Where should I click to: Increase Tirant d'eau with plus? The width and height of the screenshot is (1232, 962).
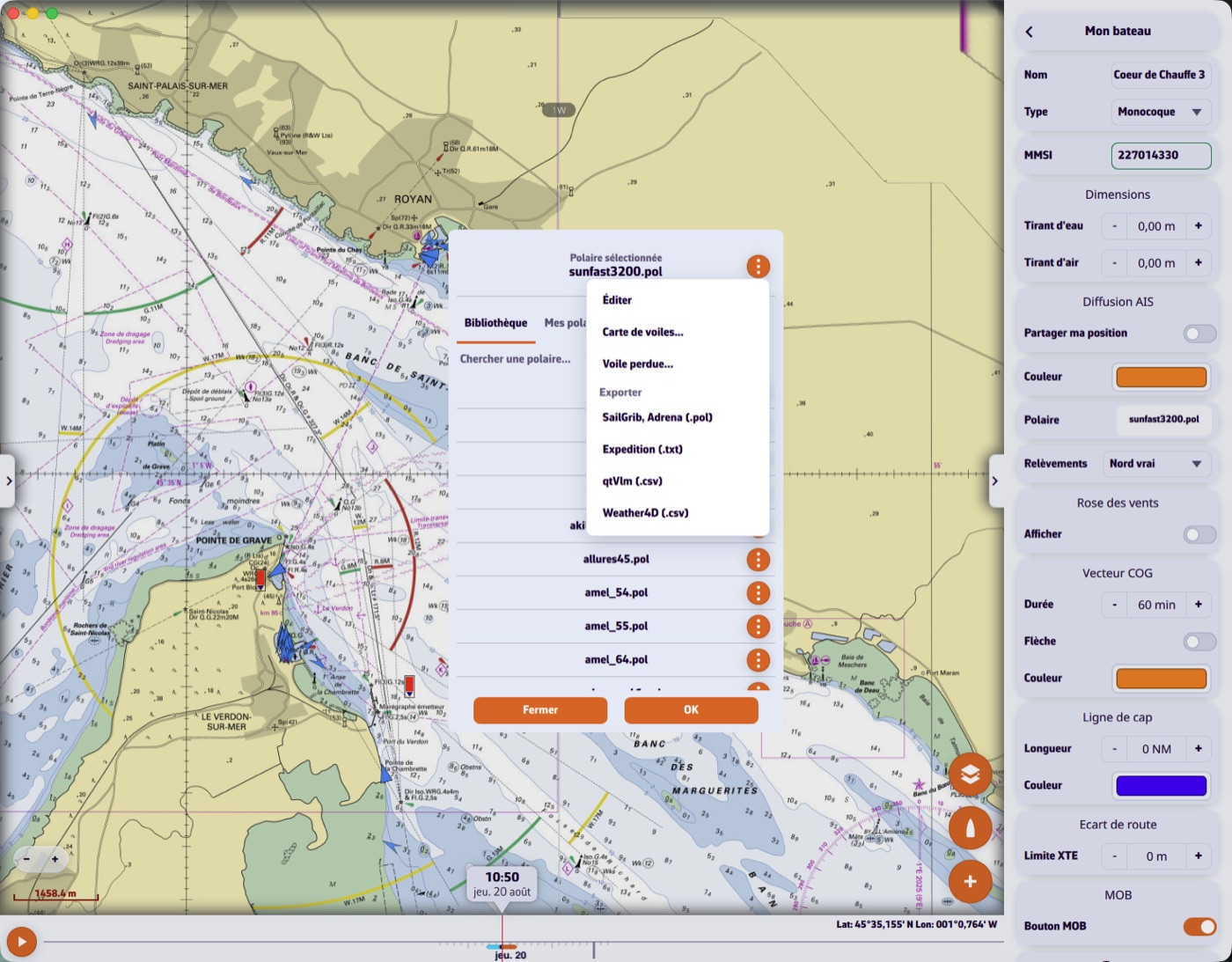pyautogui.click(x=1198, y=226)
